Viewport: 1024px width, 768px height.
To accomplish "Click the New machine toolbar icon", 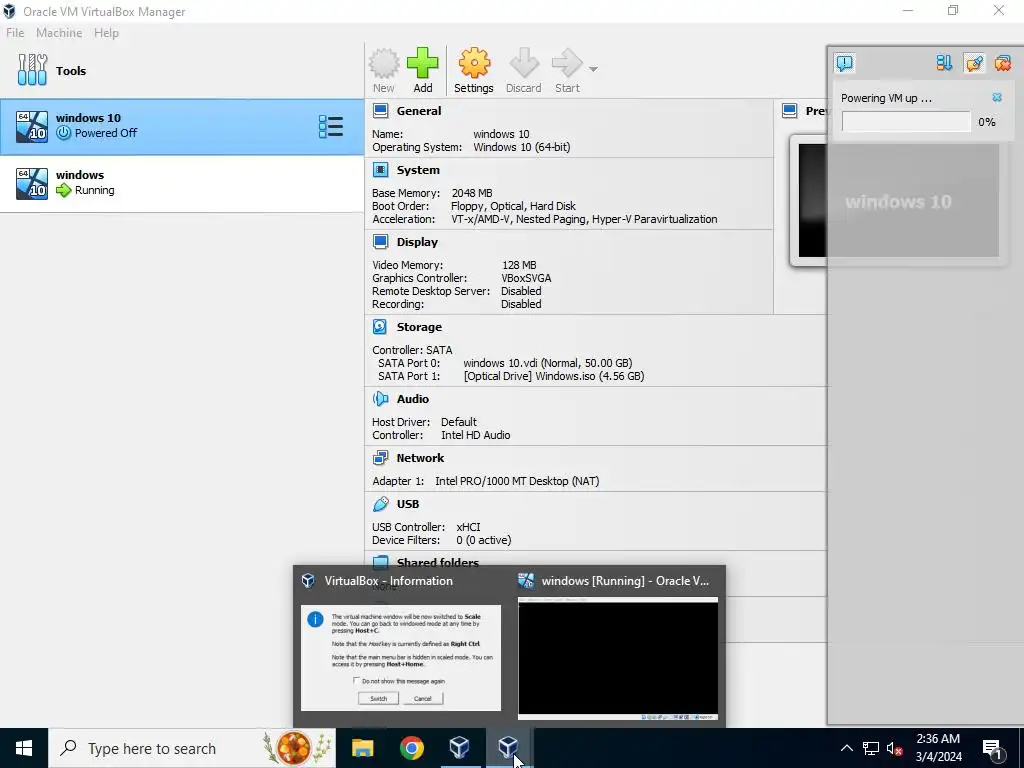I will click(x=383, y=70).
